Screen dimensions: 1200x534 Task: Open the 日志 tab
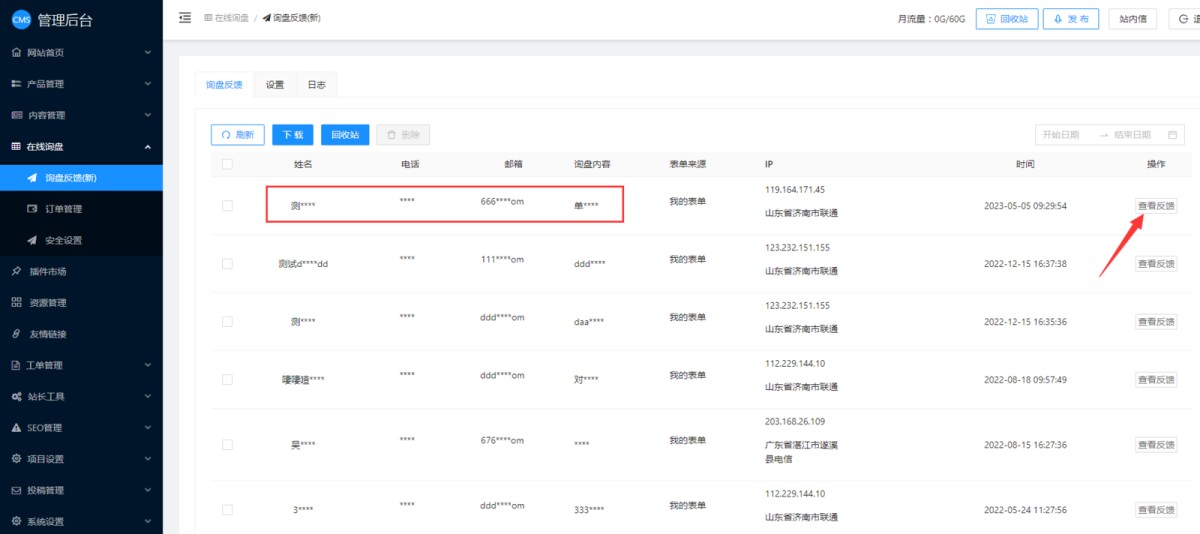click(x=316, y=85)
